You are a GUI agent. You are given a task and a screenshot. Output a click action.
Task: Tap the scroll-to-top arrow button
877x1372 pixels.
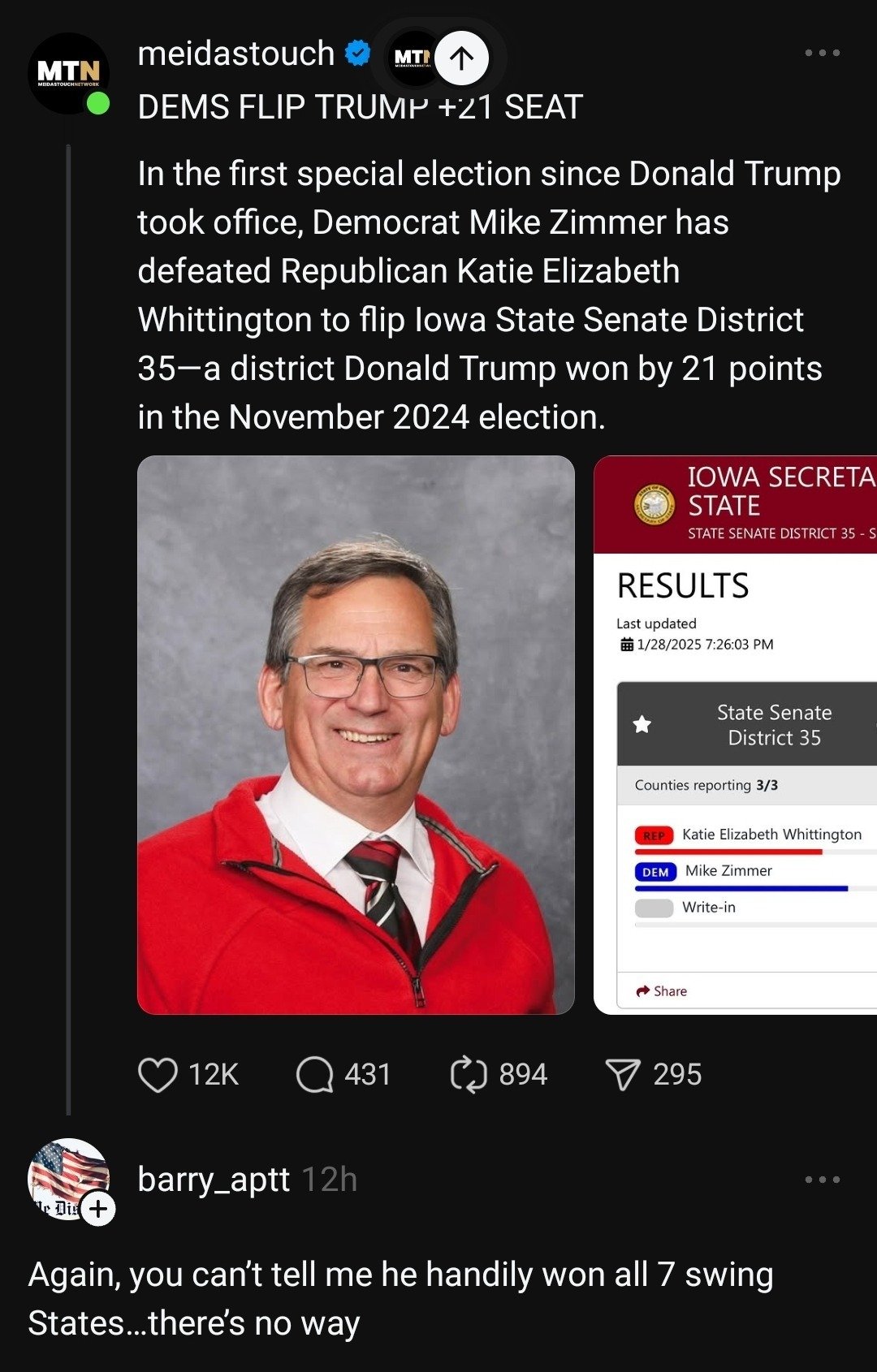pos(461,58)
